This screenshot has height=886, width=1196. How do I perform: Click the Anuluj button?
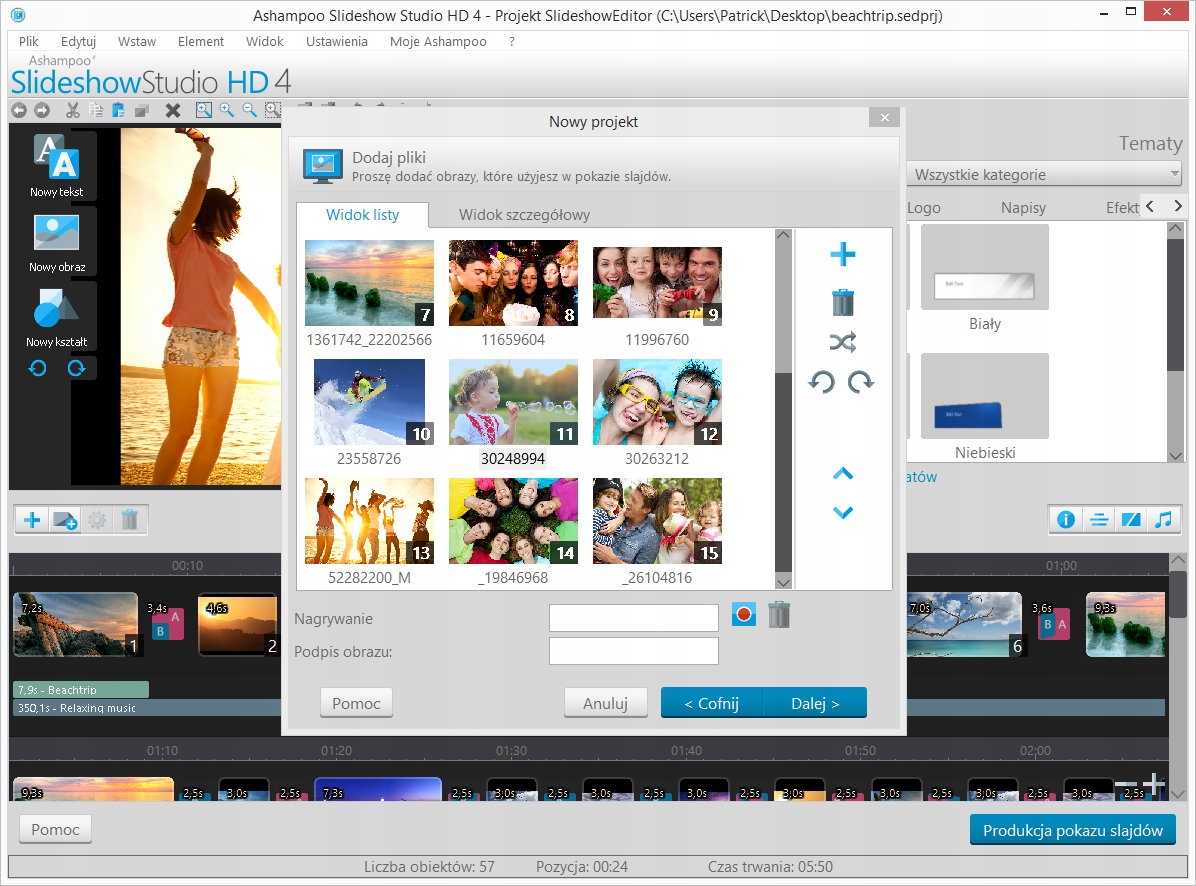pos(605,703)
